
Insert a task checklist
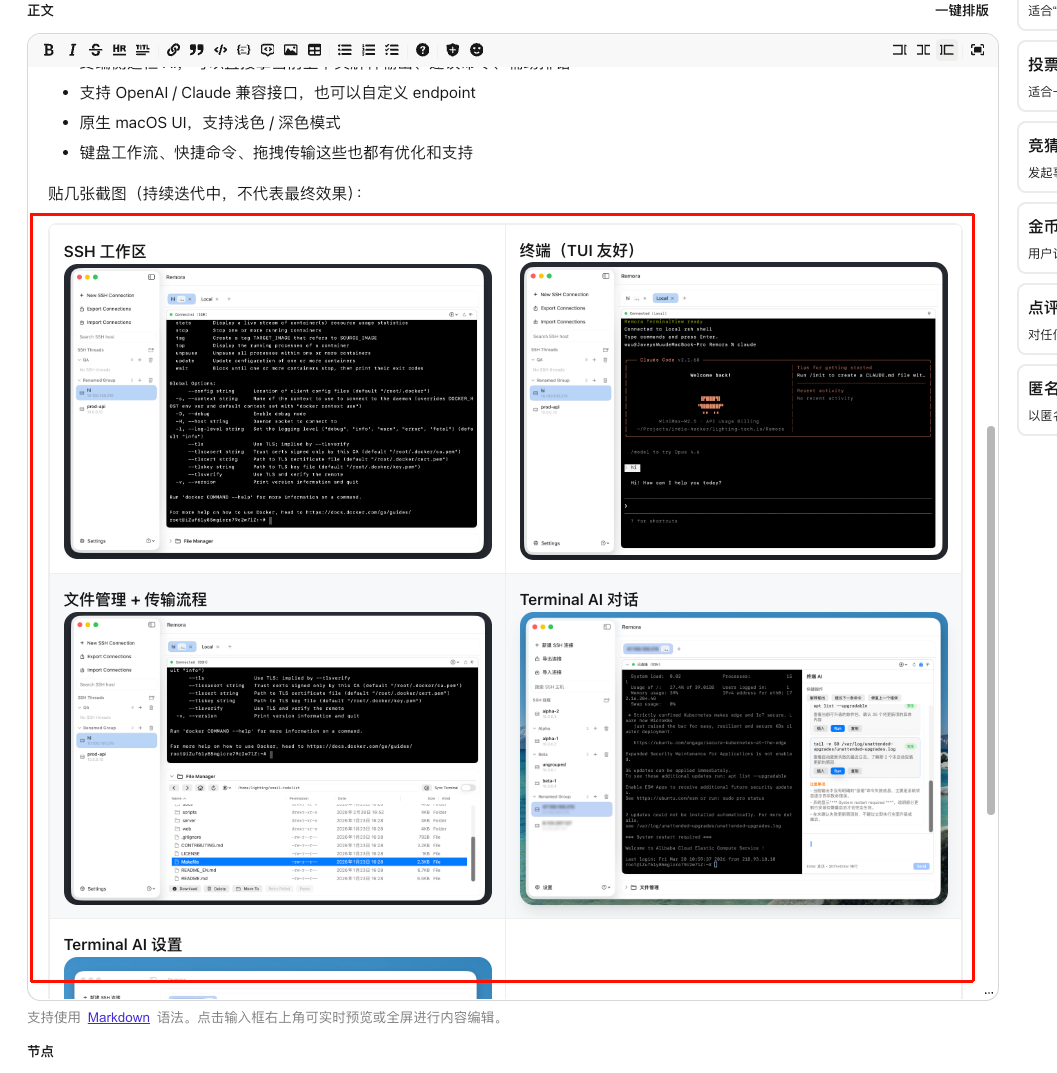click(392, 50)
